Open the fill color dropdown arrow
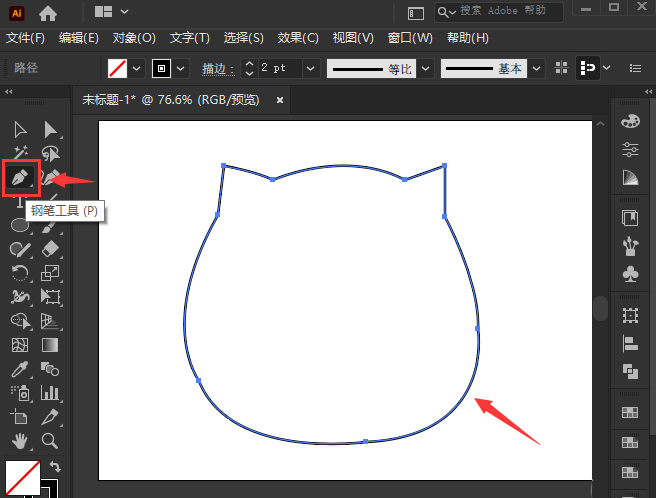 coord(138,68)
